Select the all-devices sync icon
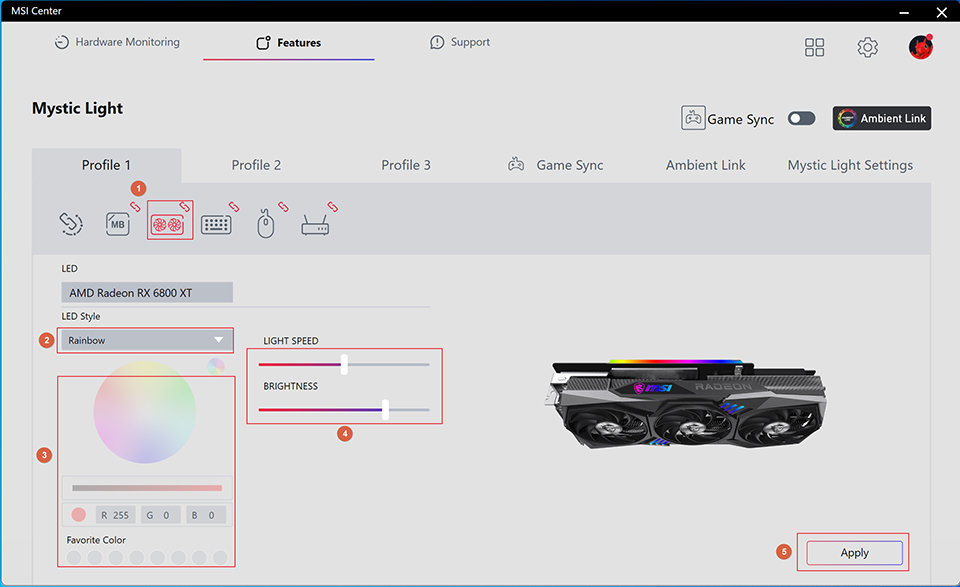This screenshot has width=960, height=587. 71,223
